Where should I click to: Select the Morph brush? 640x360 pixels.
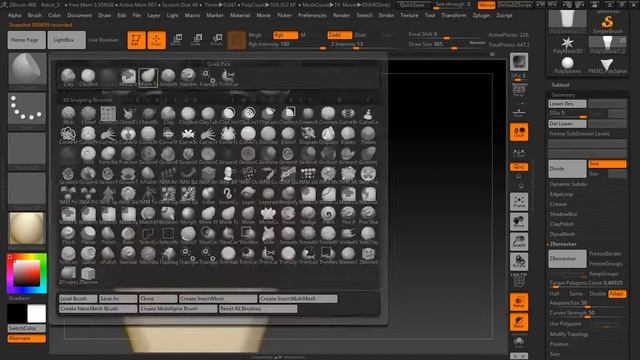(188, 215)
